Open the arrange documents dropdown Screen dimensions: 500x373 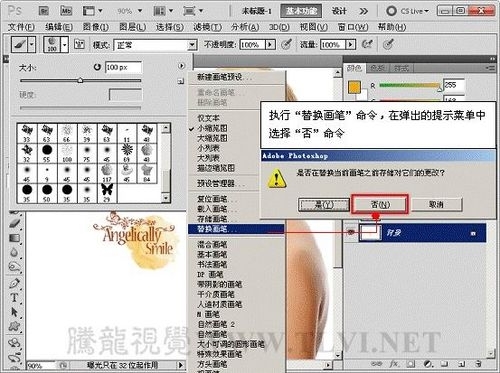point(163,11)
